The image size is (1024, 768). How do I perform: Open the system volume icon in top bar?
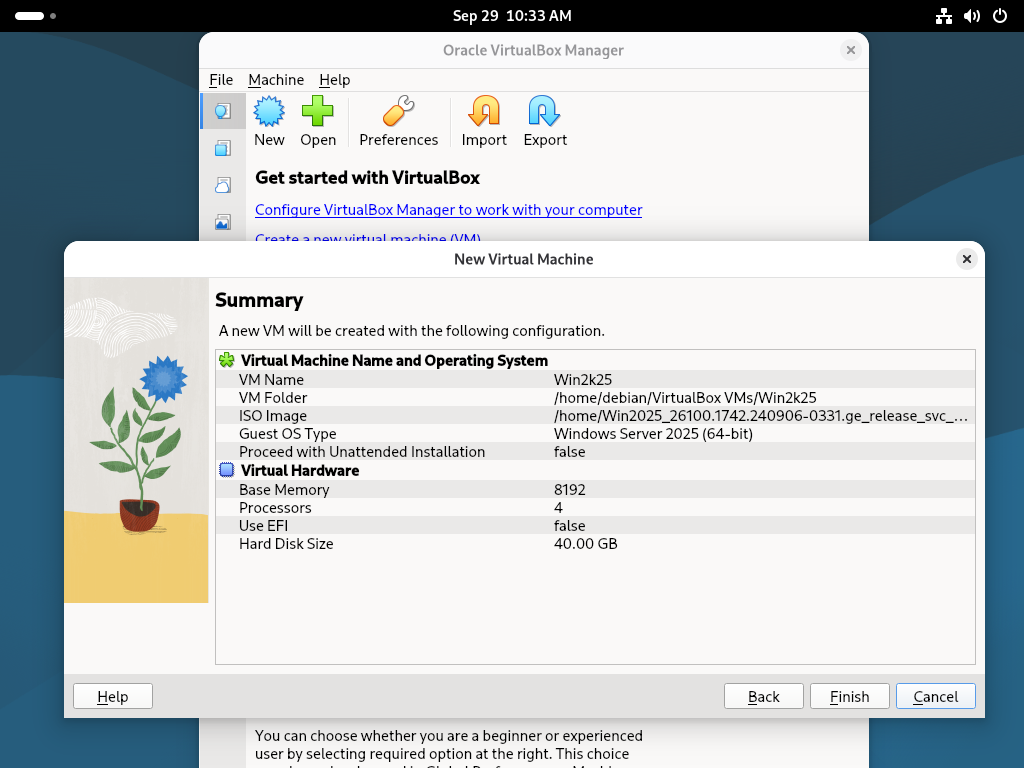pos(971,16)
